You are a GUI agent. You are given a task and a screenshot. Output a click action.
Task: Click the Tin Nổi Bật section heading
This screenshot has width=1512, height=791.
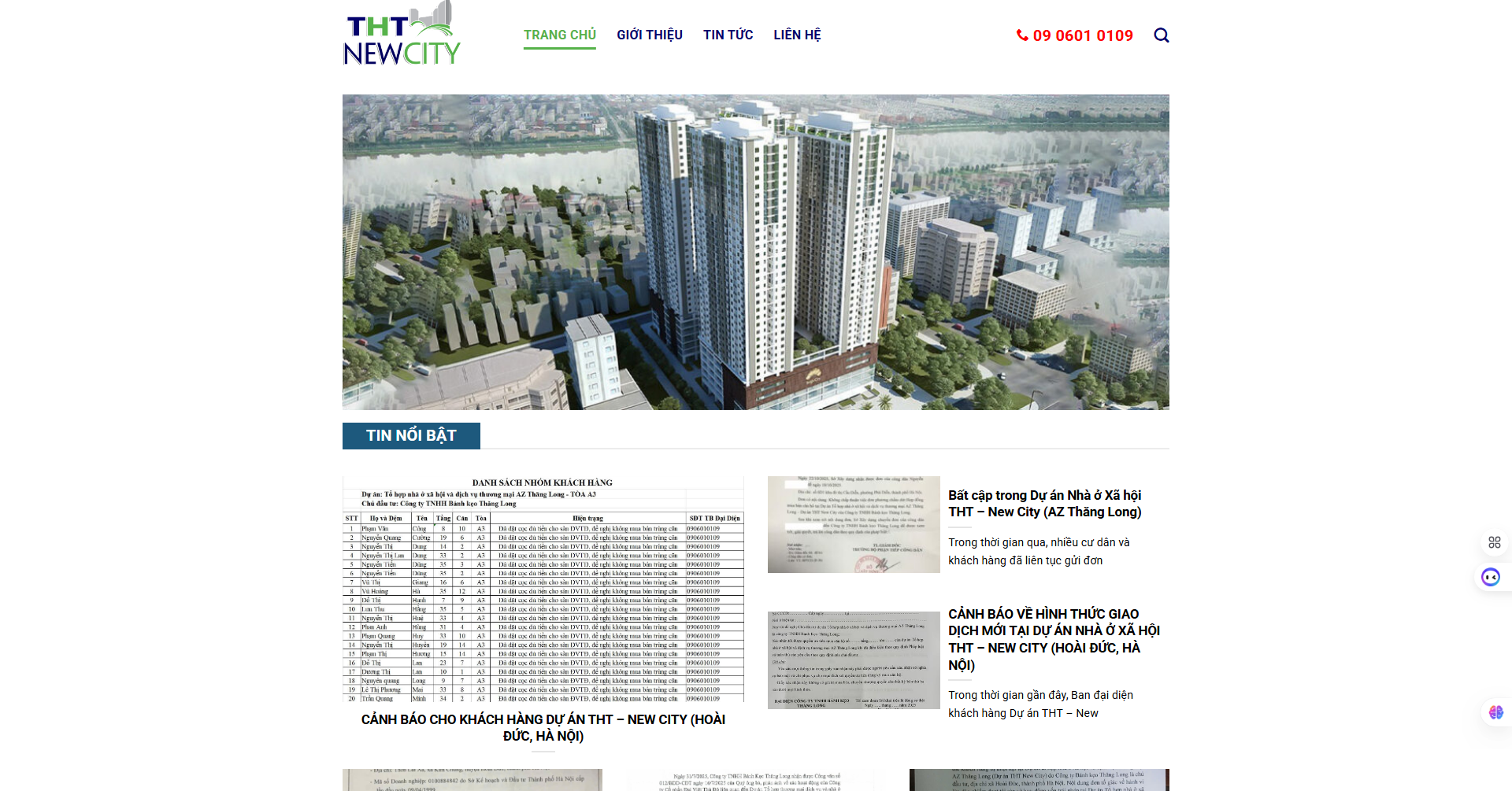click(x=411, y=435)
